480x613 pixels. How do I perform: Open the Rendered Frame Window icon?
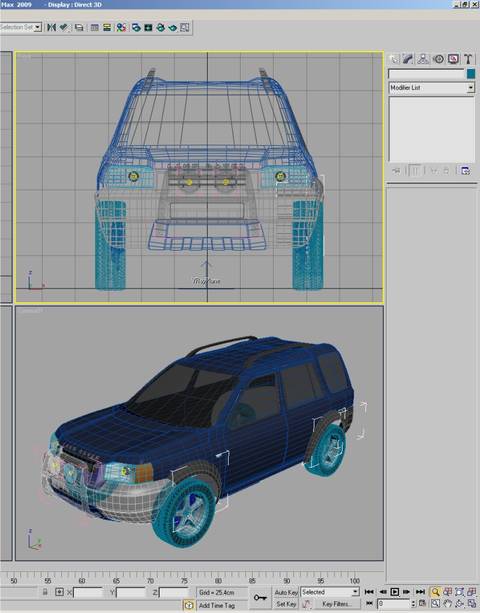click(x=148, y=27)
